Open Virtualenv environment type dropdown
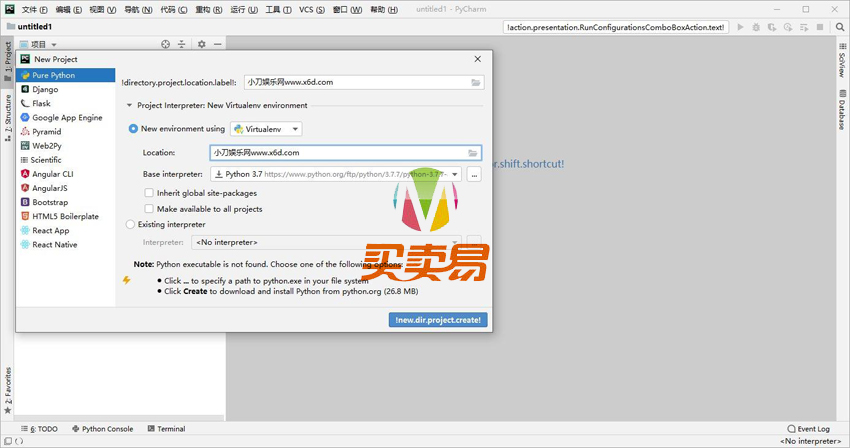The image size is (850, 448). (x=266, y=129)
